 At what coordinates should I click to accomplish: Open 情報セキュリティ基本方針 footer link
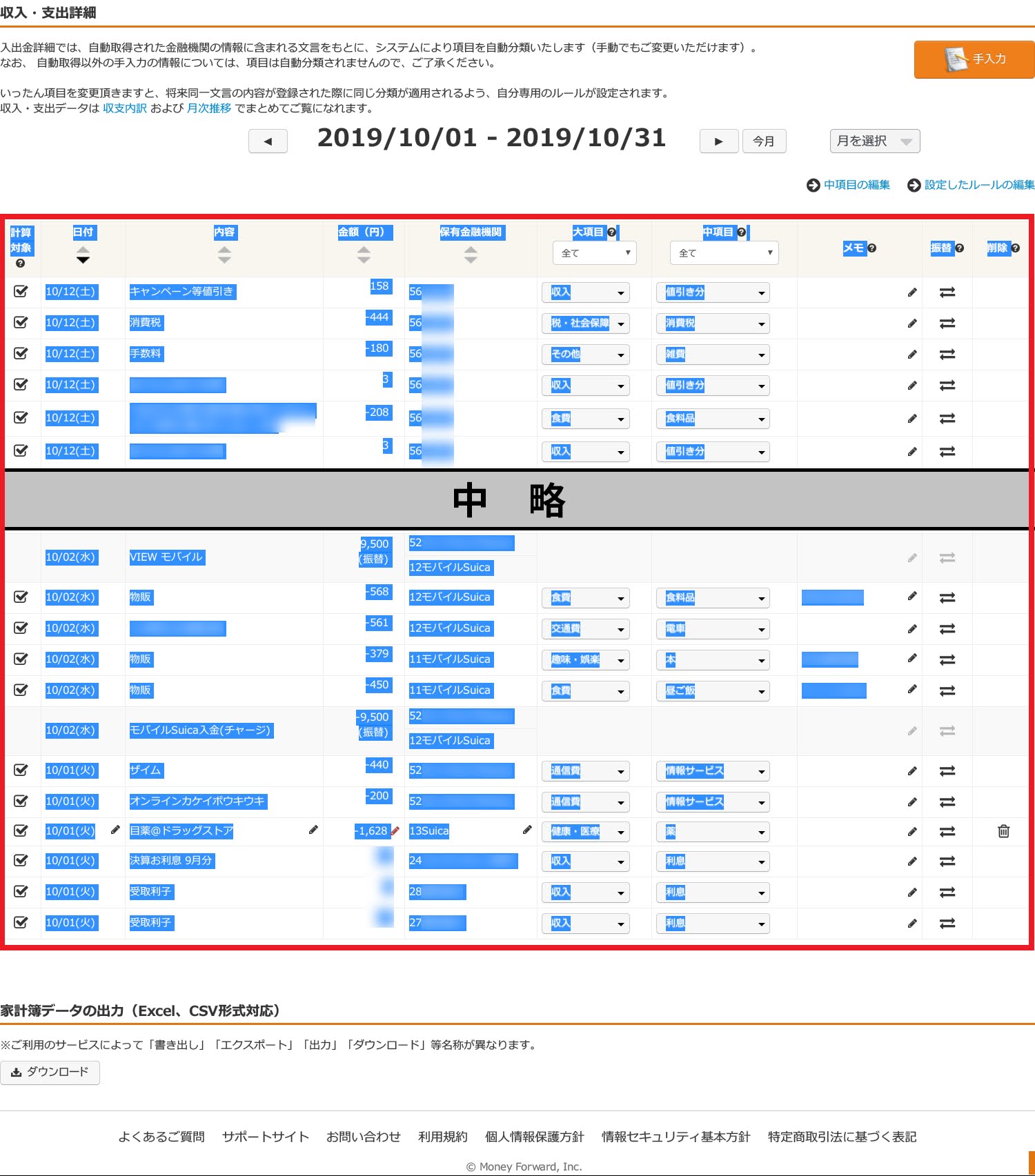676,1137
